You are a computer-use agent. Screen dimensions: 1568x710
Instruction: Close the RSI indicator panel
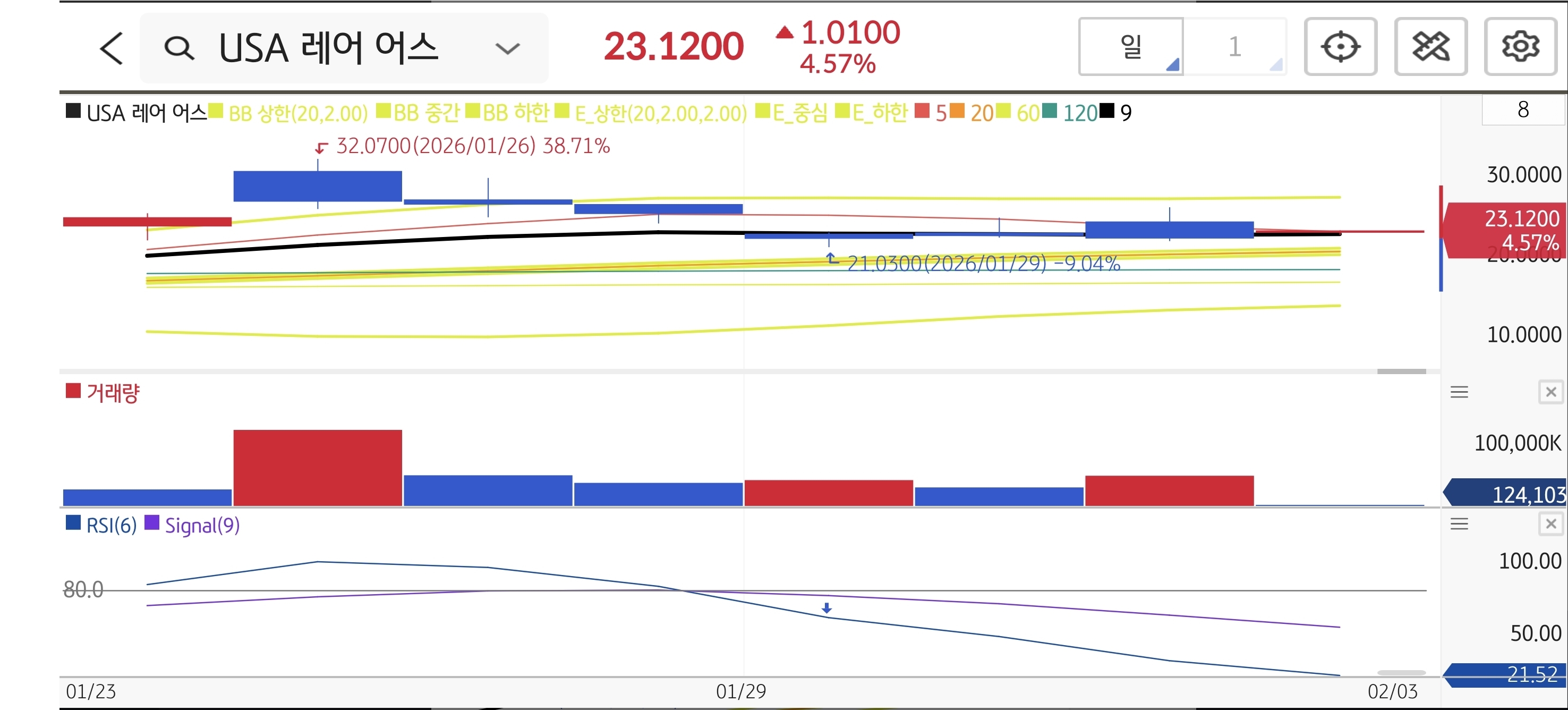pyautogui.click(x=1550, y=523)
